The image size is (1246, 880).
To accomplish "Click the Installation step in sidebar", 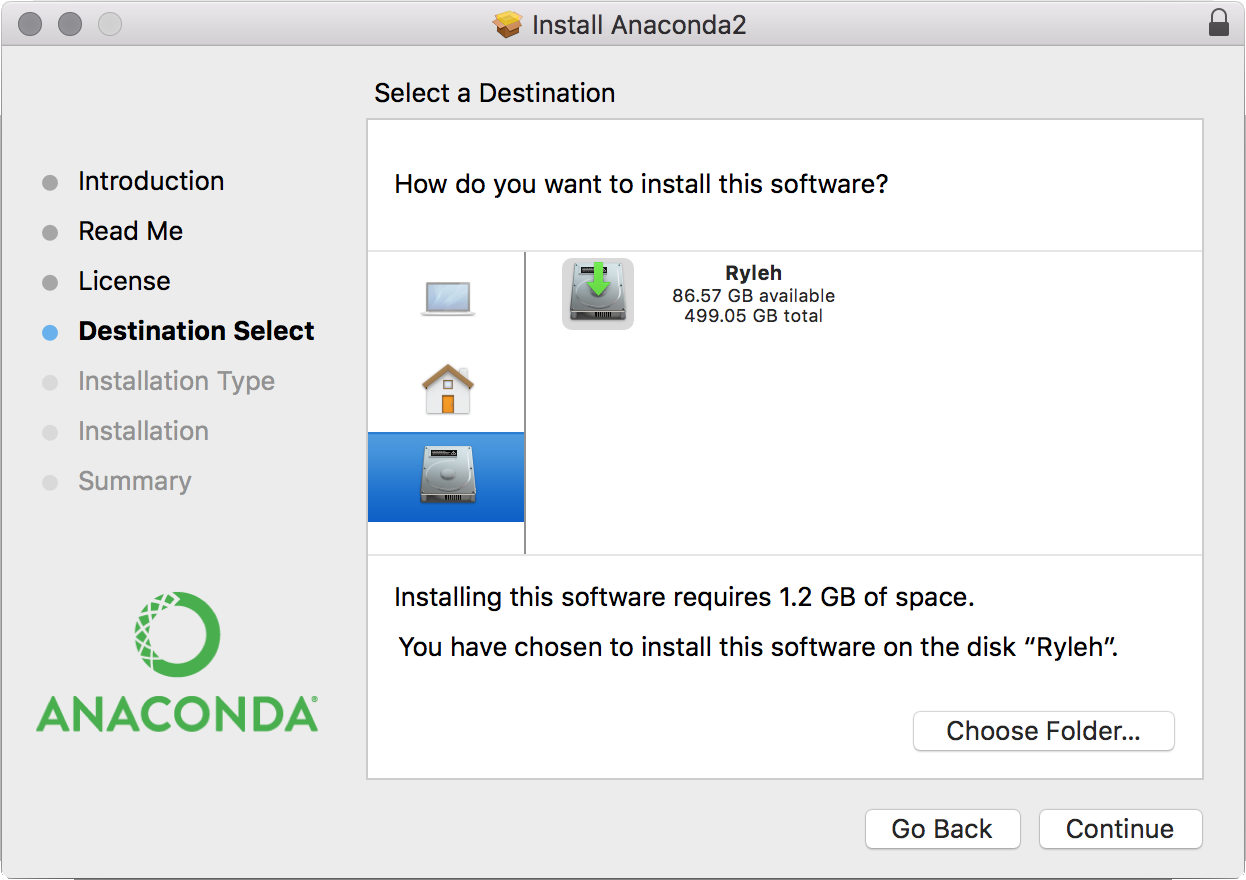I will pyautogui.click(x=143, y=431).
